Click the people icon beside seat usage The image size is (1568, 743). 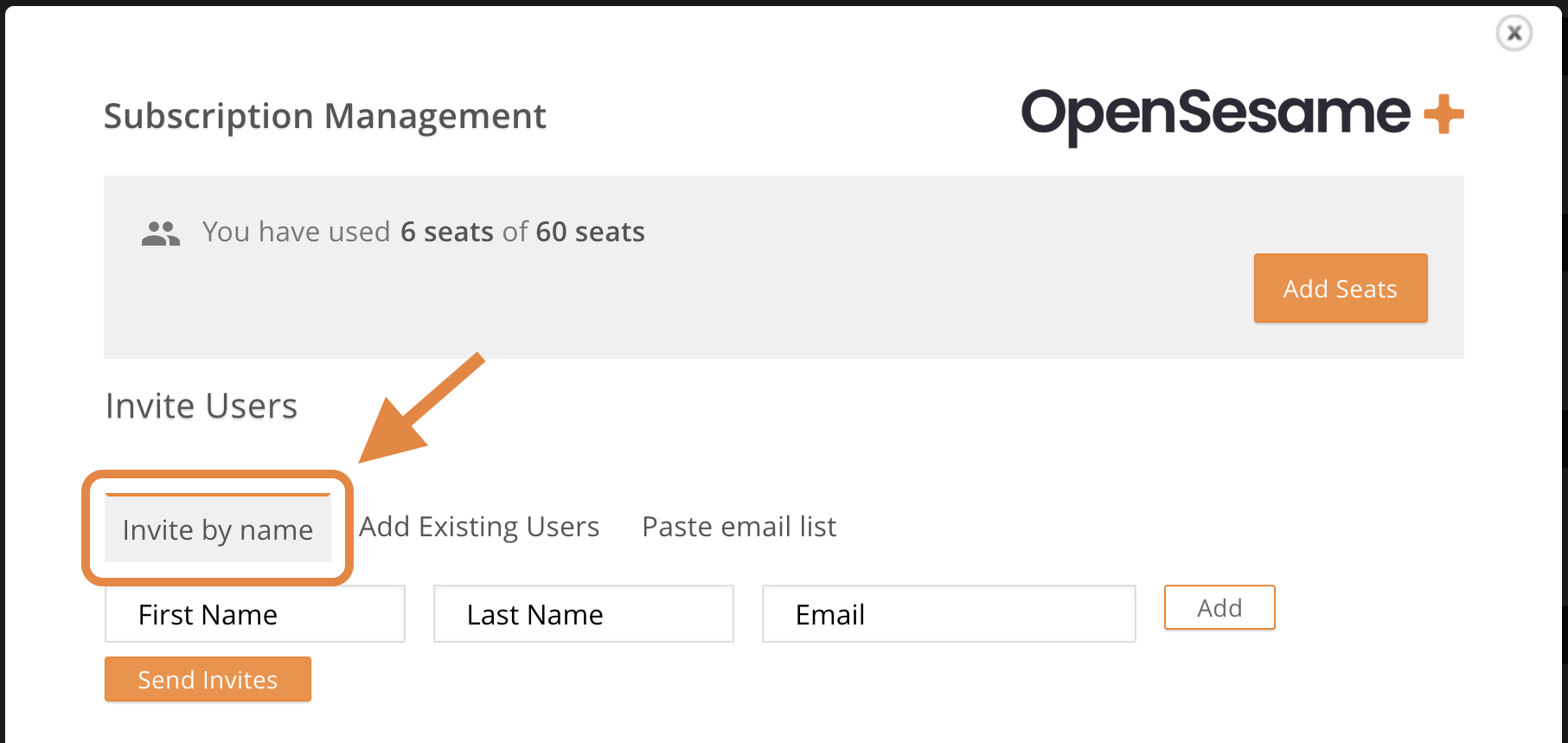pyautogui.click(x=161, y=234)
